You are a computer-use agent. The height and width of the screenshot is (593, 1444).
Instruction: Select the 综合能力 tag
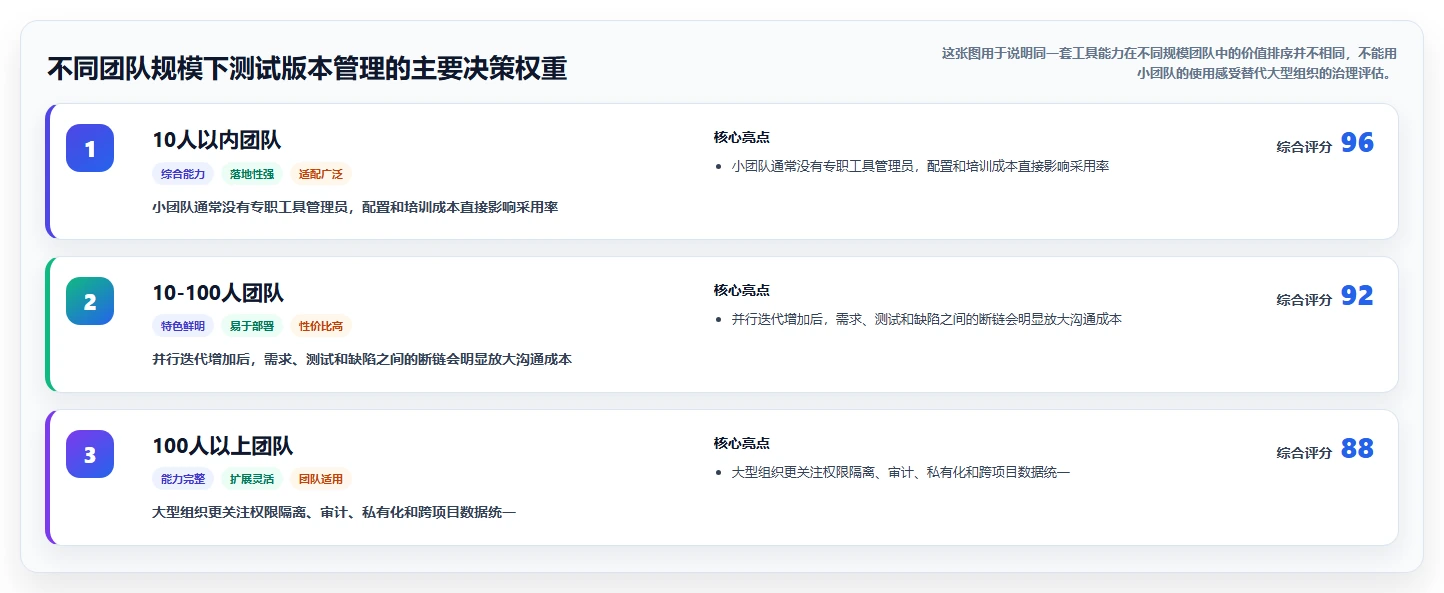click(x=183, y=174)
